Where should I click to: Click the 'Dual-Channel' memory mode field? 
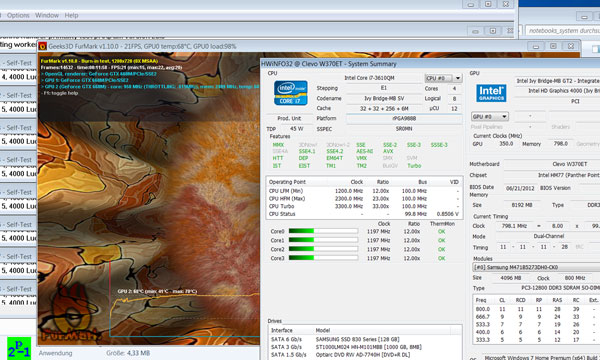(x=548, y=236)
